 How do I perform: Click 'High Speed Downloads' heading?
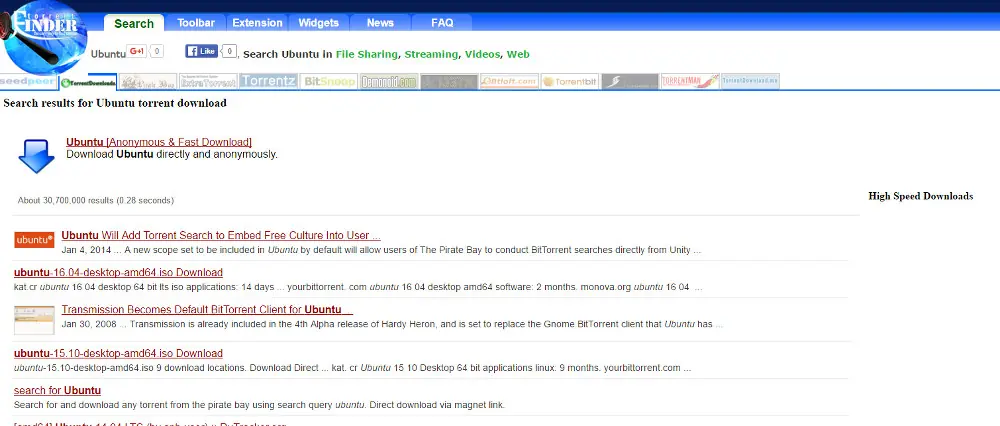[x=920, y=196]
